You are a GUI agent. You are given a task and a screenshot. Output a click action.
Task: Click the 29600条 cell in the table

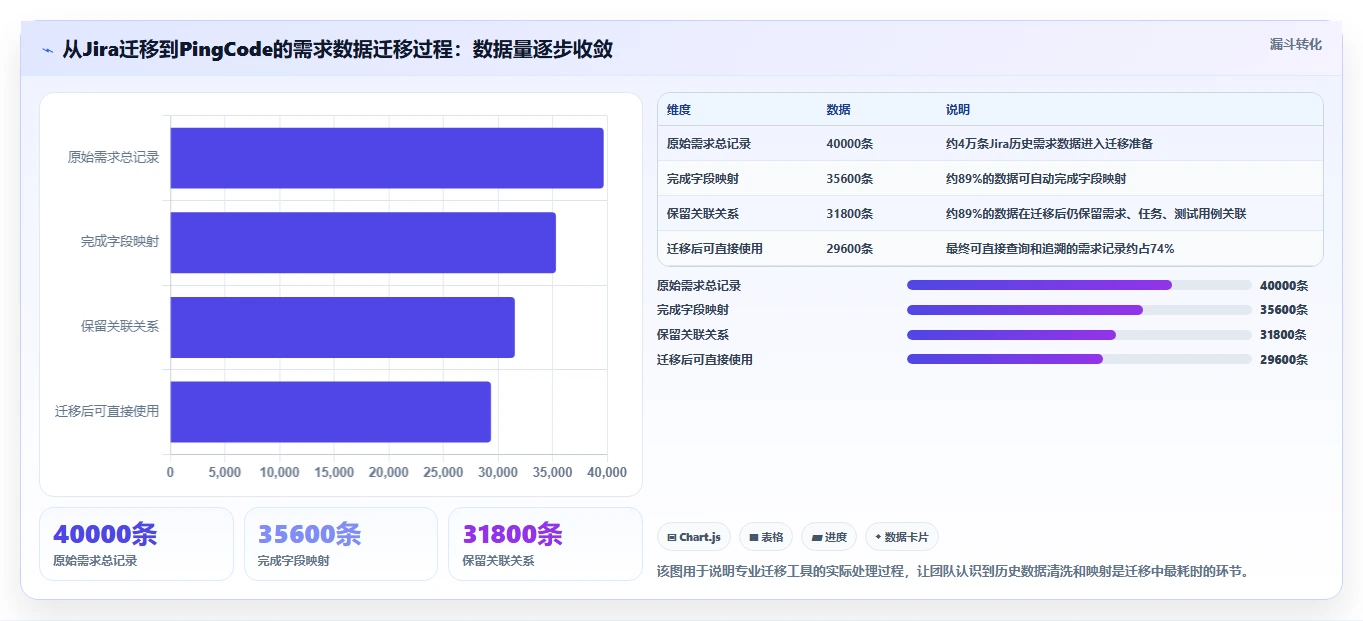(850, 249)
